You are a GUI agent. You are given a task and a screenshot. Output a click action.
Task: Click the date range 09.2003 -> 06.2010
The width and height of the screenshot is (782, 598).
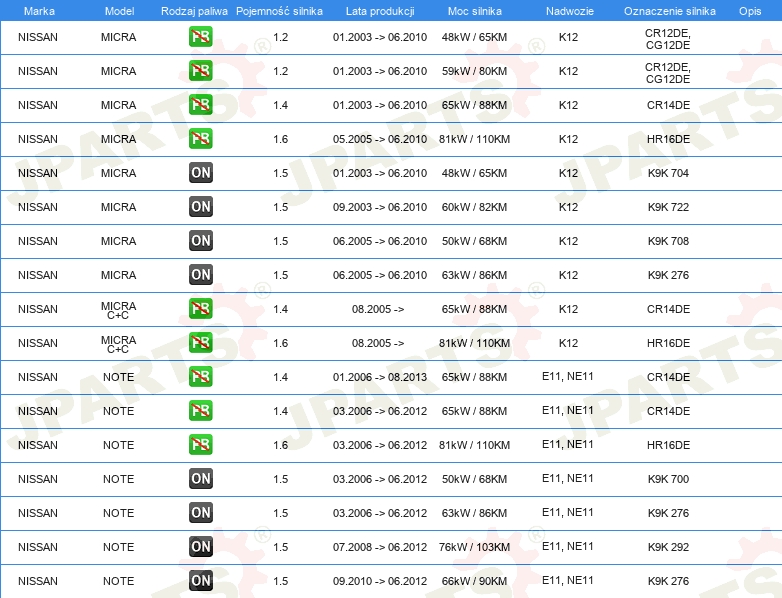click(380, 207)
